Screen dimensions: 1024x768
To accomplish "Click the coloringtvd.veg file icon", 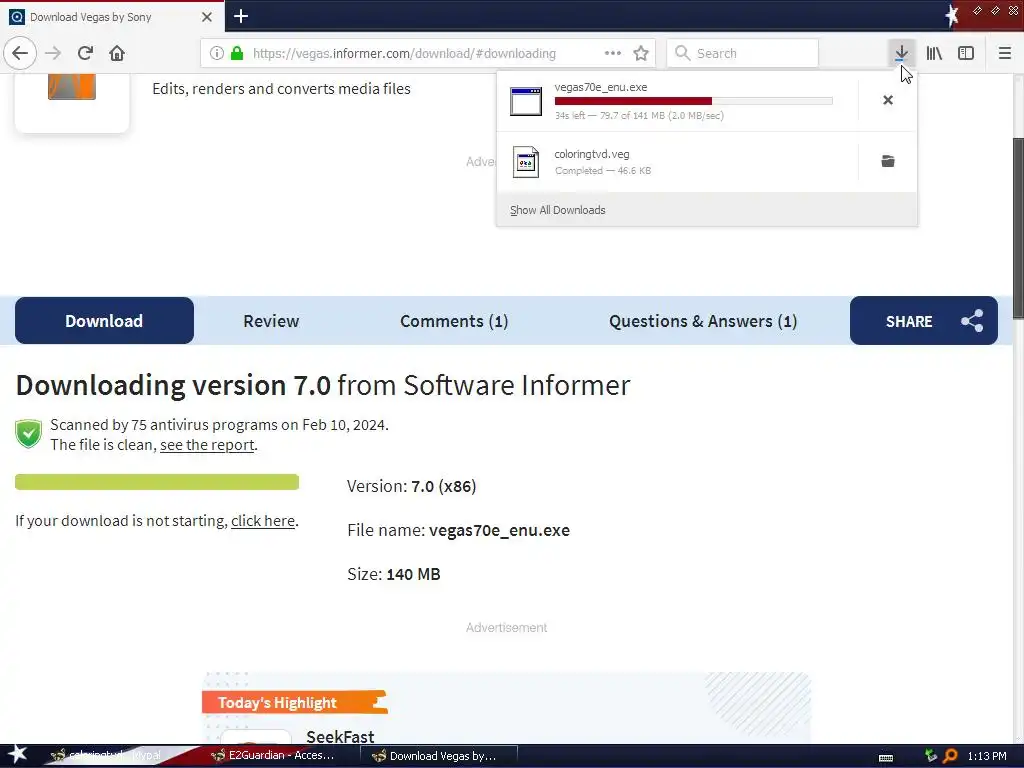I will click(526, 162).
